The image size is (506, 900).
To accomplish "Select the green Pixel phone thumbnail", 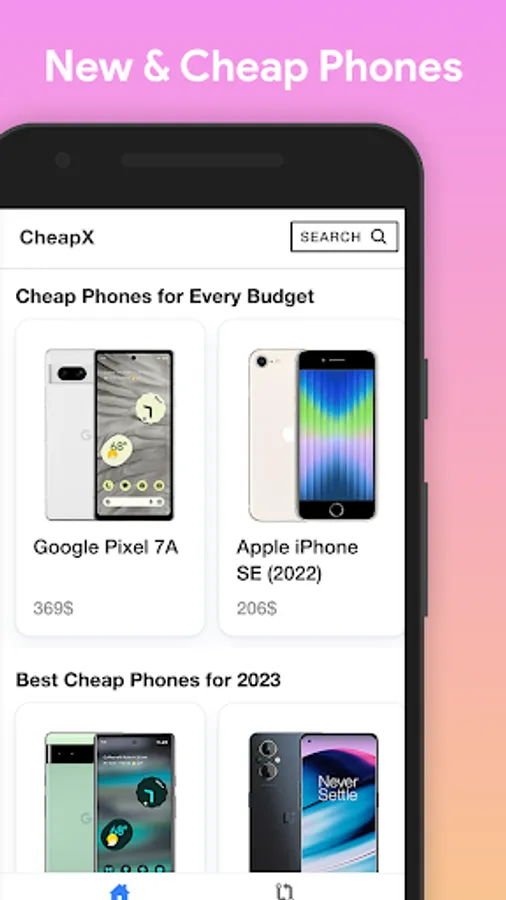I will (x=110, y=802).
